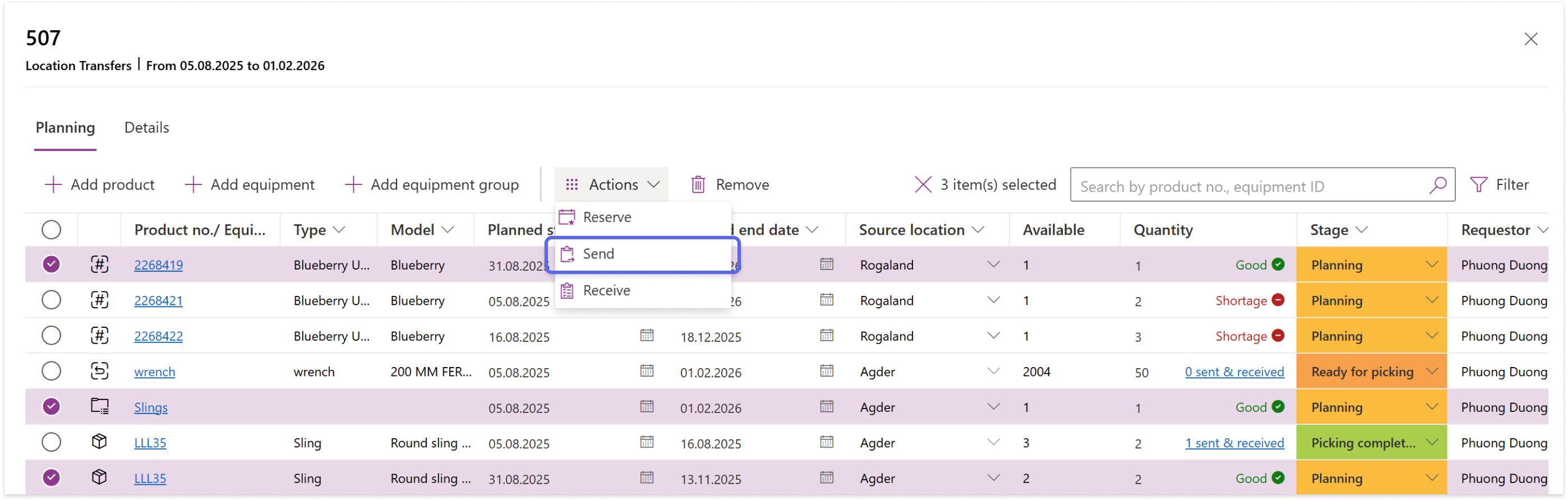Expand the Ready for picking stage dropdown
Viewport: 1568px width, 501px height.
[x=1432, y=371]
